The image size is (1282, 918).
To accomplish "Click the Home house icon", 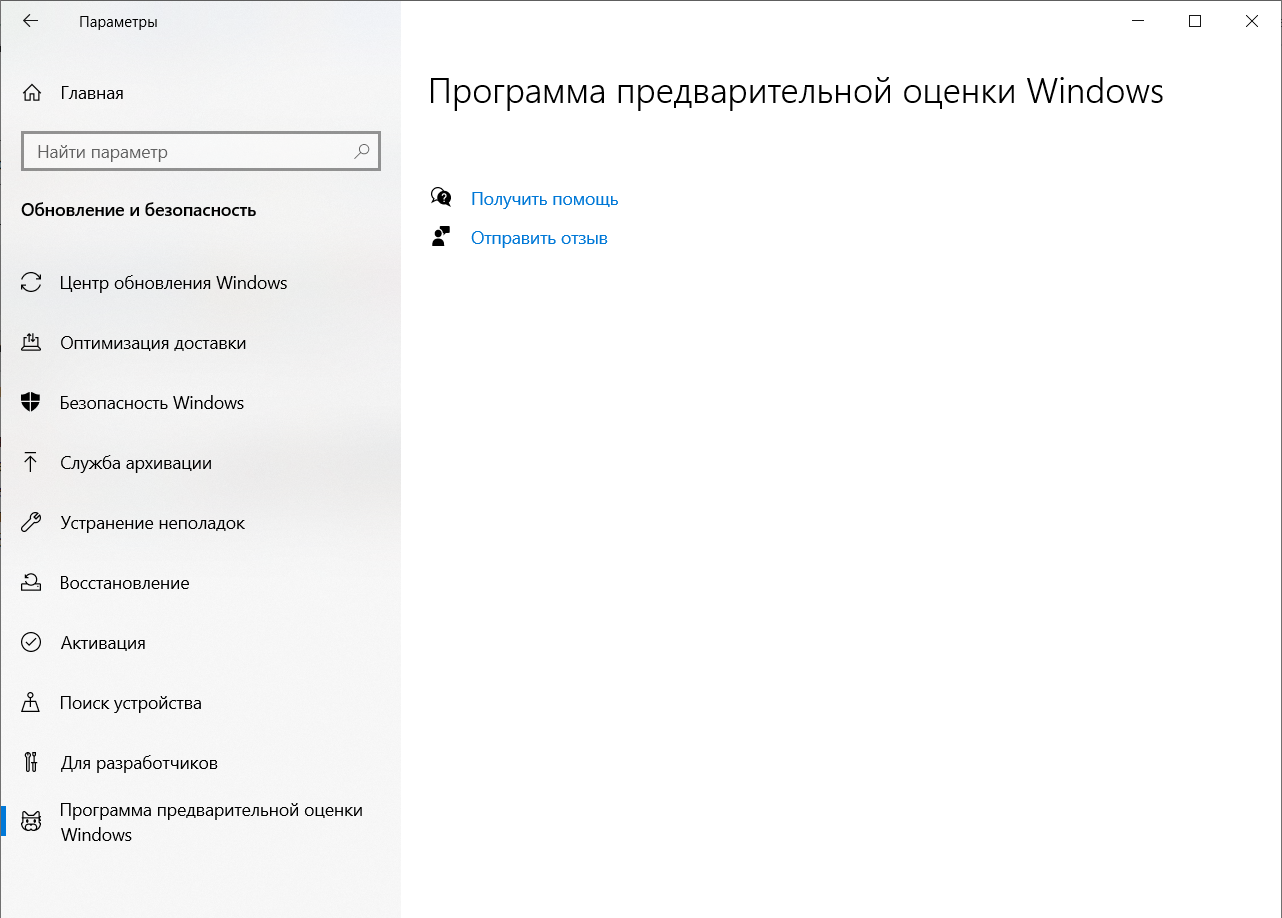I will (x=32, y=93).
